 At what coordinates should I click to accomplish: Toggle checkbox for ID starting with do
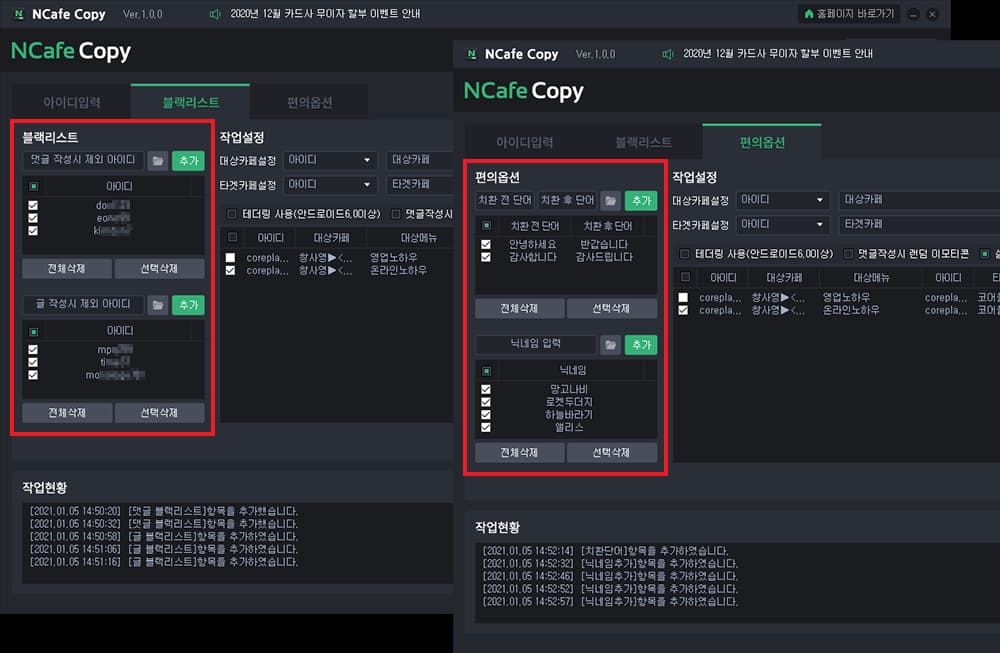[33, 205]
